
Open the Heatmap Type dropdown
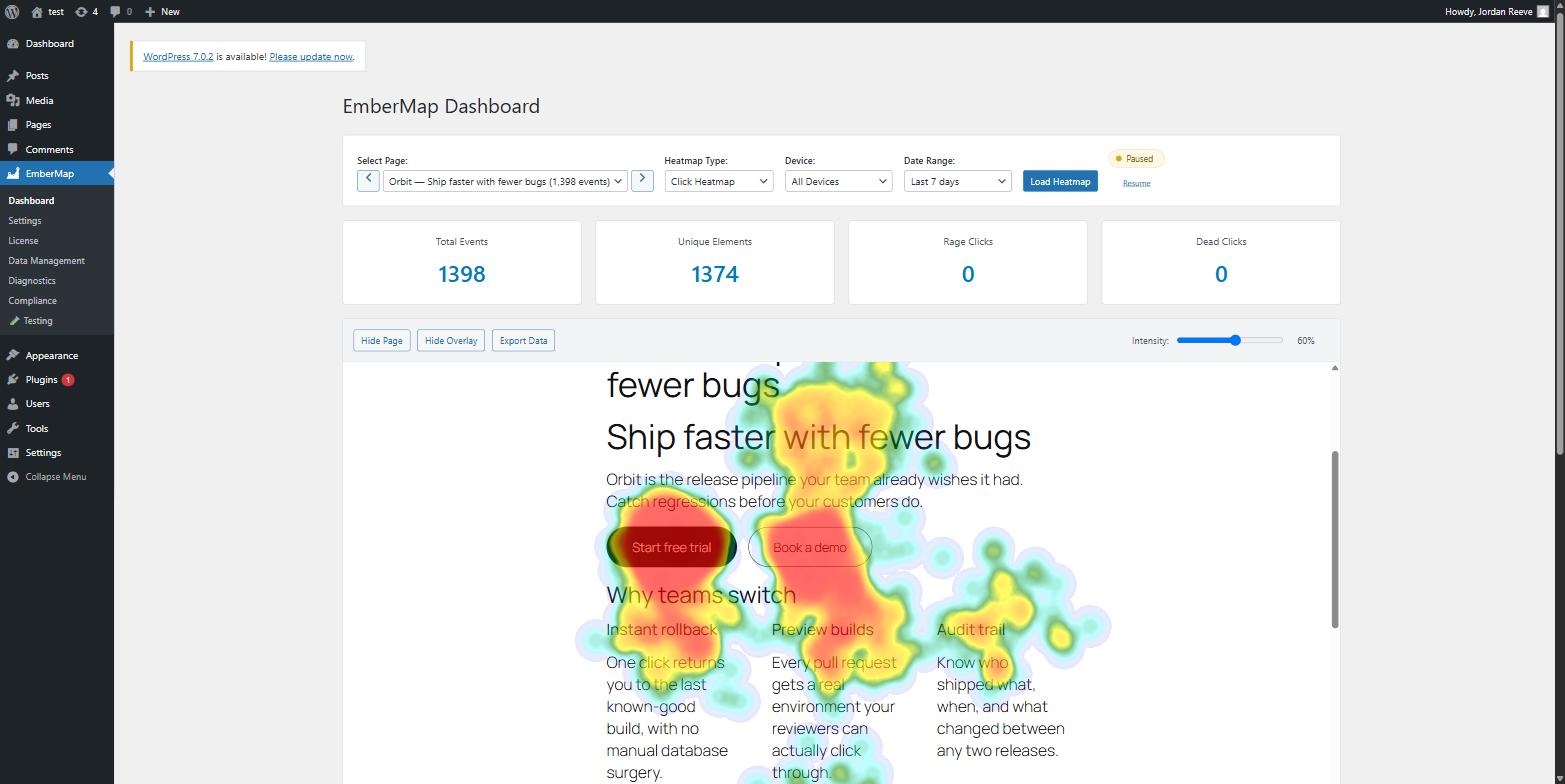pos(718,181)
